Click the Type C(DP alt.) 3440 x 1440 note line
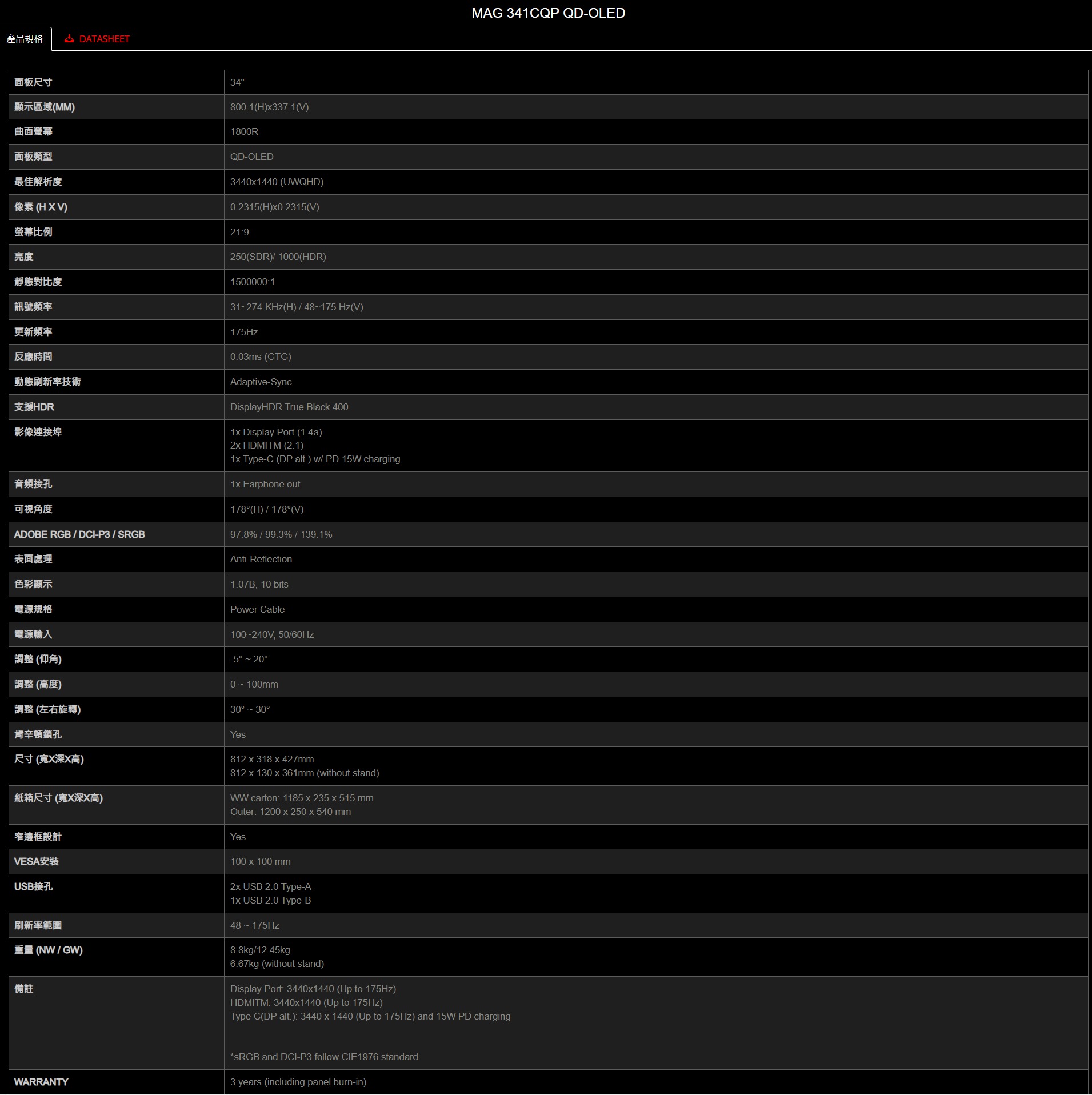This screenshot has height=1095, width=1092. 370,1016
